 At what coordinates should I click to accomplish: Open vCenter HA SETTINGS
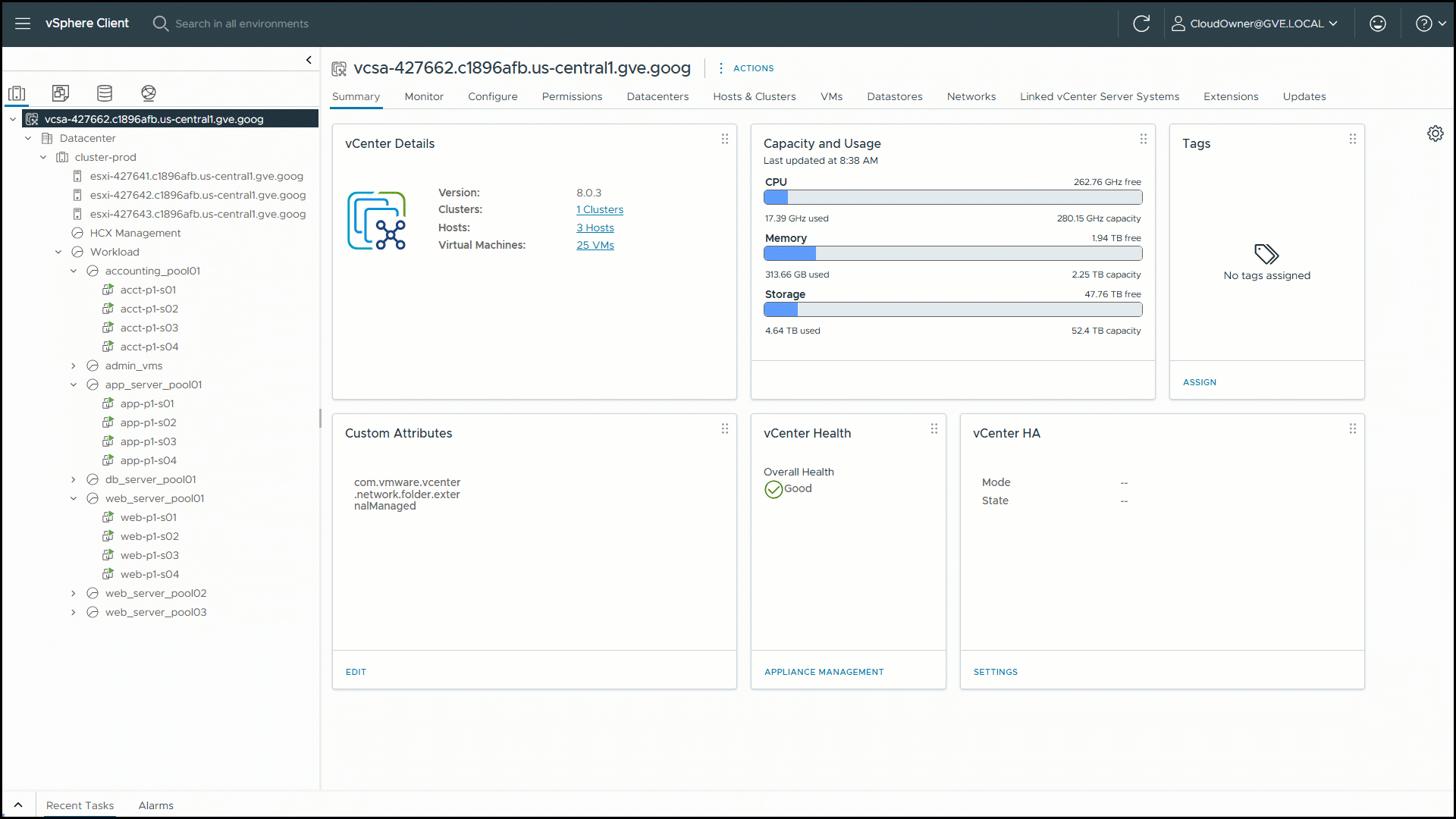click(996, 672)
